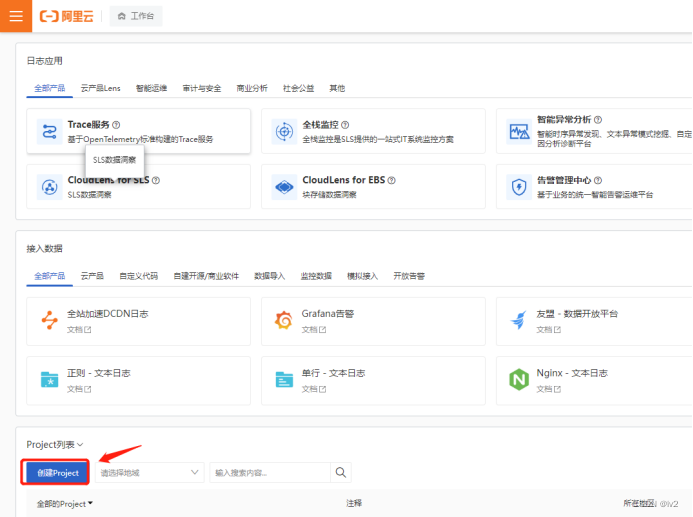693x517 pixels.
Task: Select 全部产品 tab in 日志应用
Action: (50, 88)
